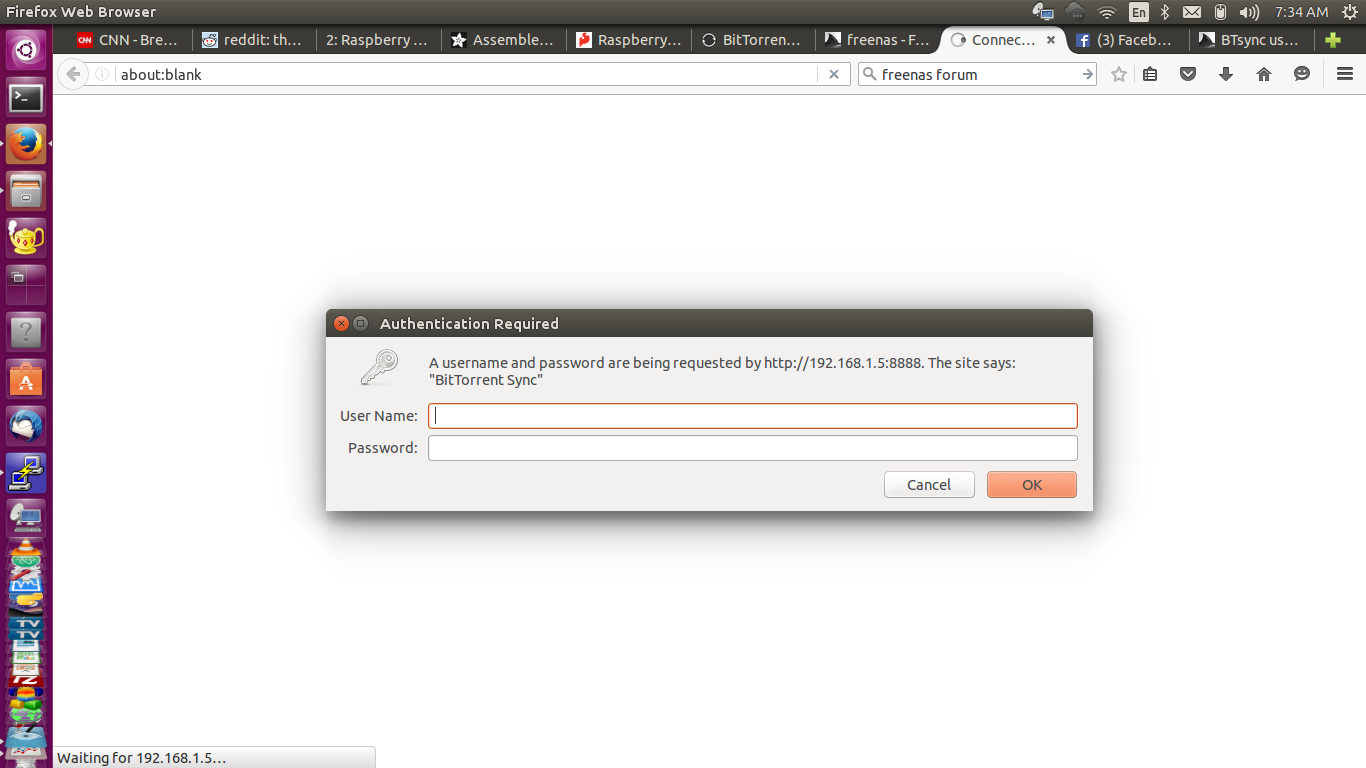The image size is (1366, 768).
Task: Open the bookmarks list icon
Action: tap(1150, 74)
